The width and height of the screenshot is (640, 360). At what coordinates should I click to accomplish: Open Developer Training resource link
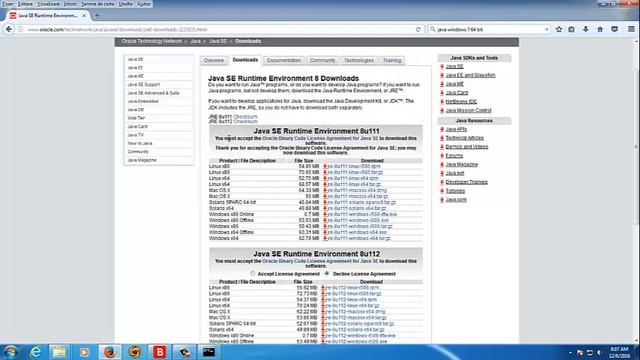[x=467, y=182]
